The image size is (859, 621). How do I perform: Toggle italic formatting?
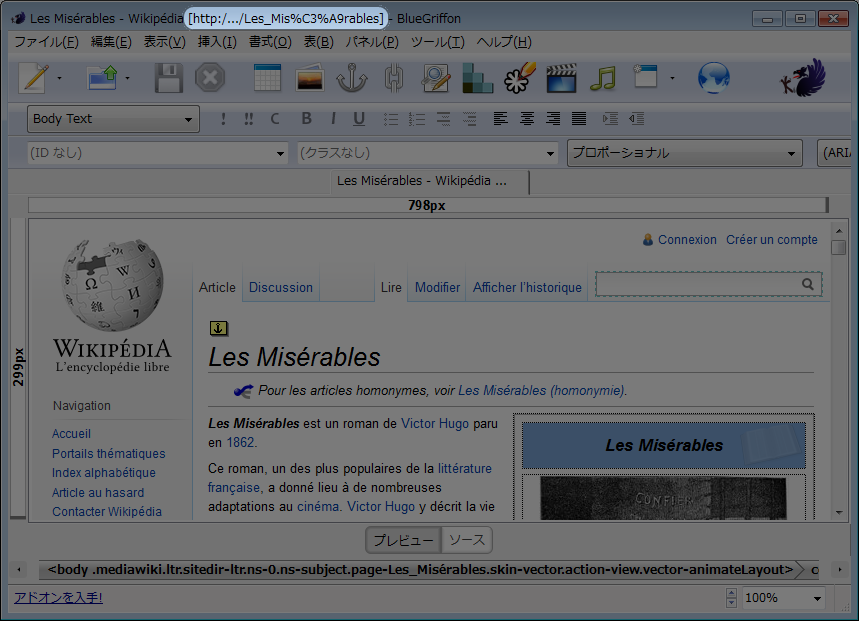click(333, 118)
